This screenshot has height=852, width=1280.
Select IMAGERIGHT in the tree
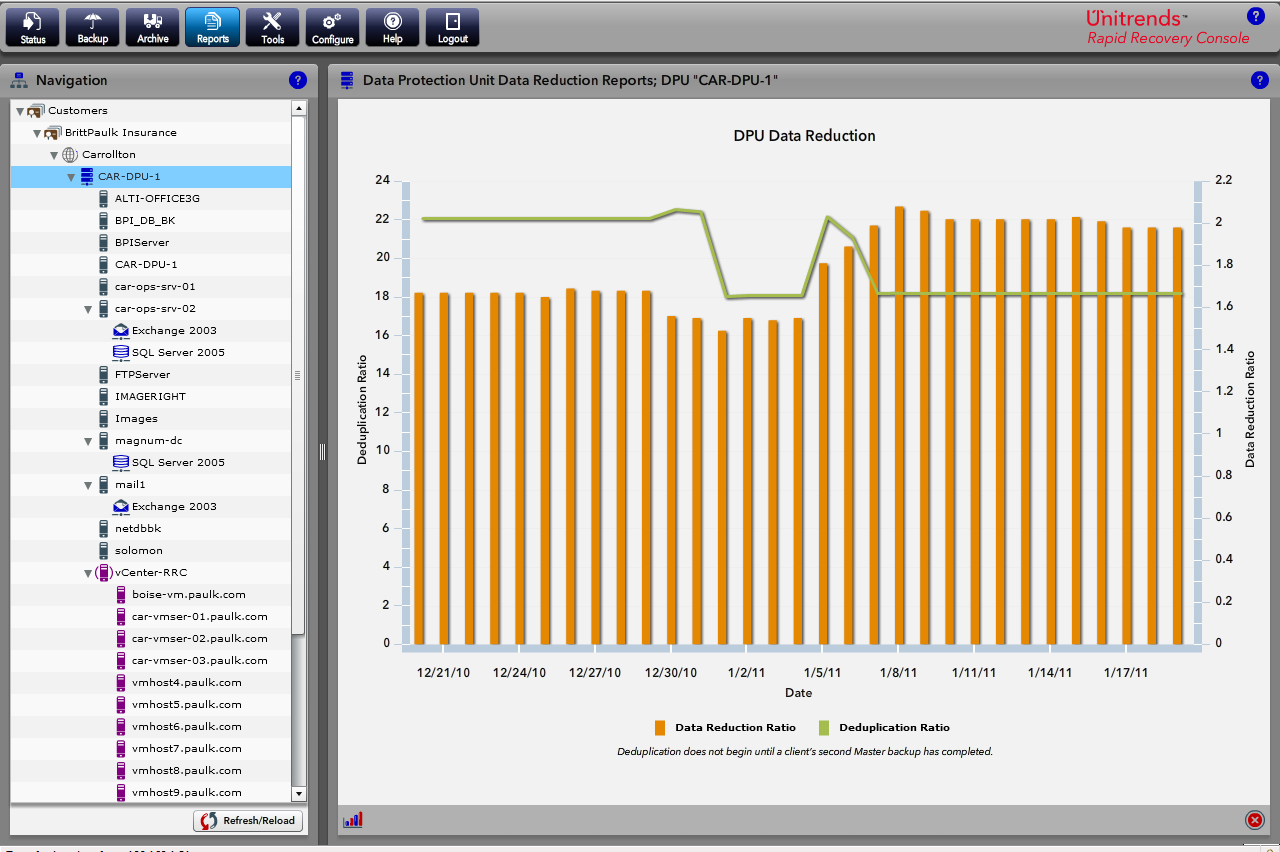150,397
